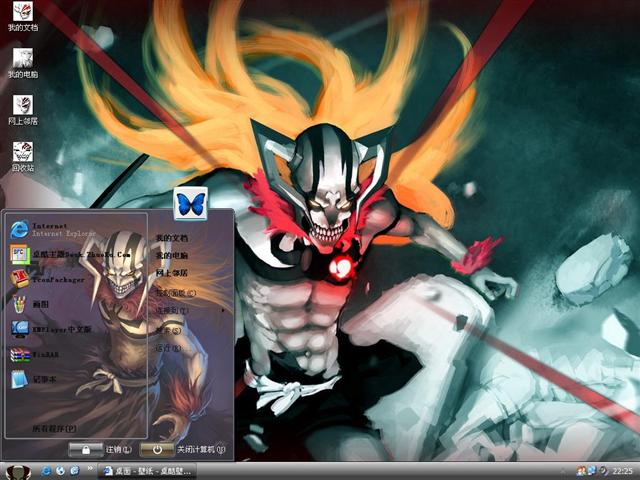The width and height of the screenshot is (640, 480).
Task: Switch to 桌面 - 壁纸 taskbar window
Action: click(x=148, y=471)
